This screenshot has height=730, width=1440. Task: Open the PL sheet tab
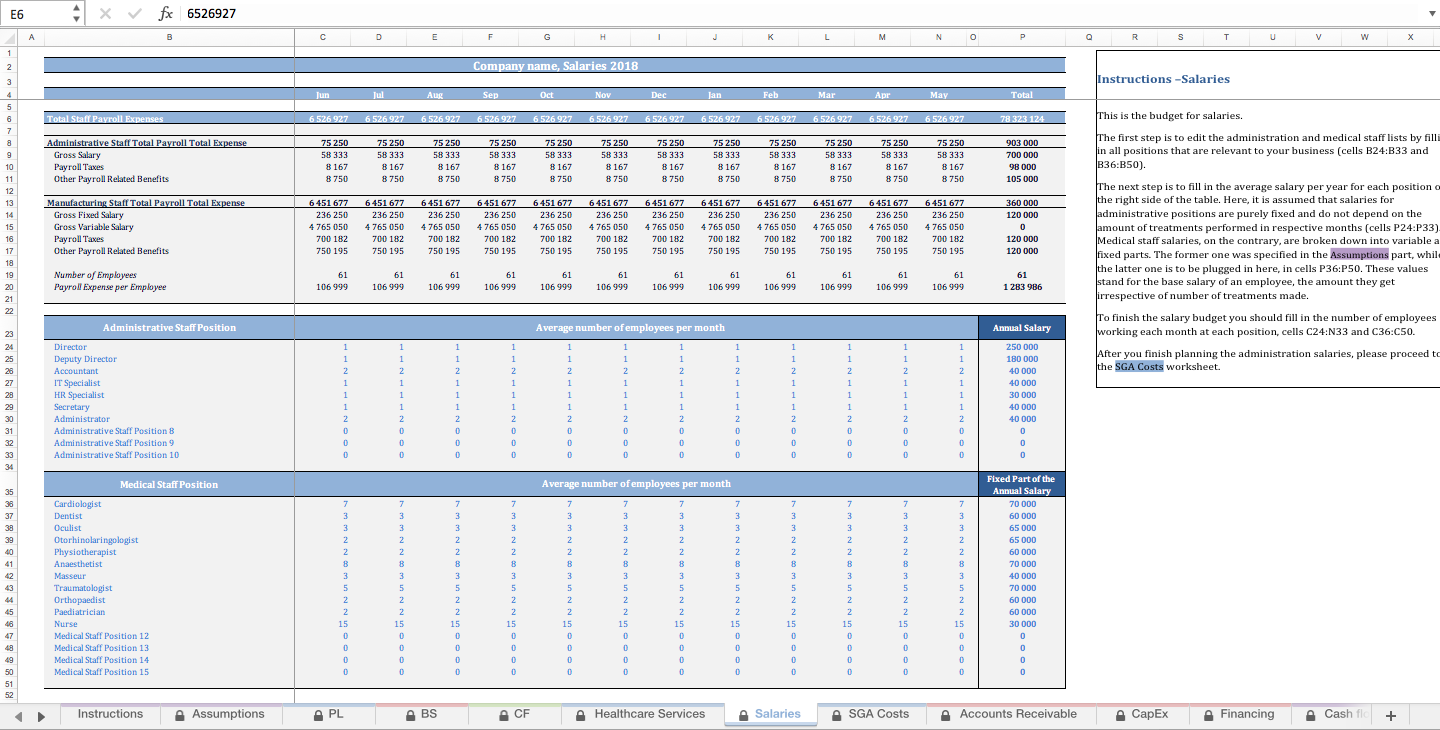pos(328,714)
